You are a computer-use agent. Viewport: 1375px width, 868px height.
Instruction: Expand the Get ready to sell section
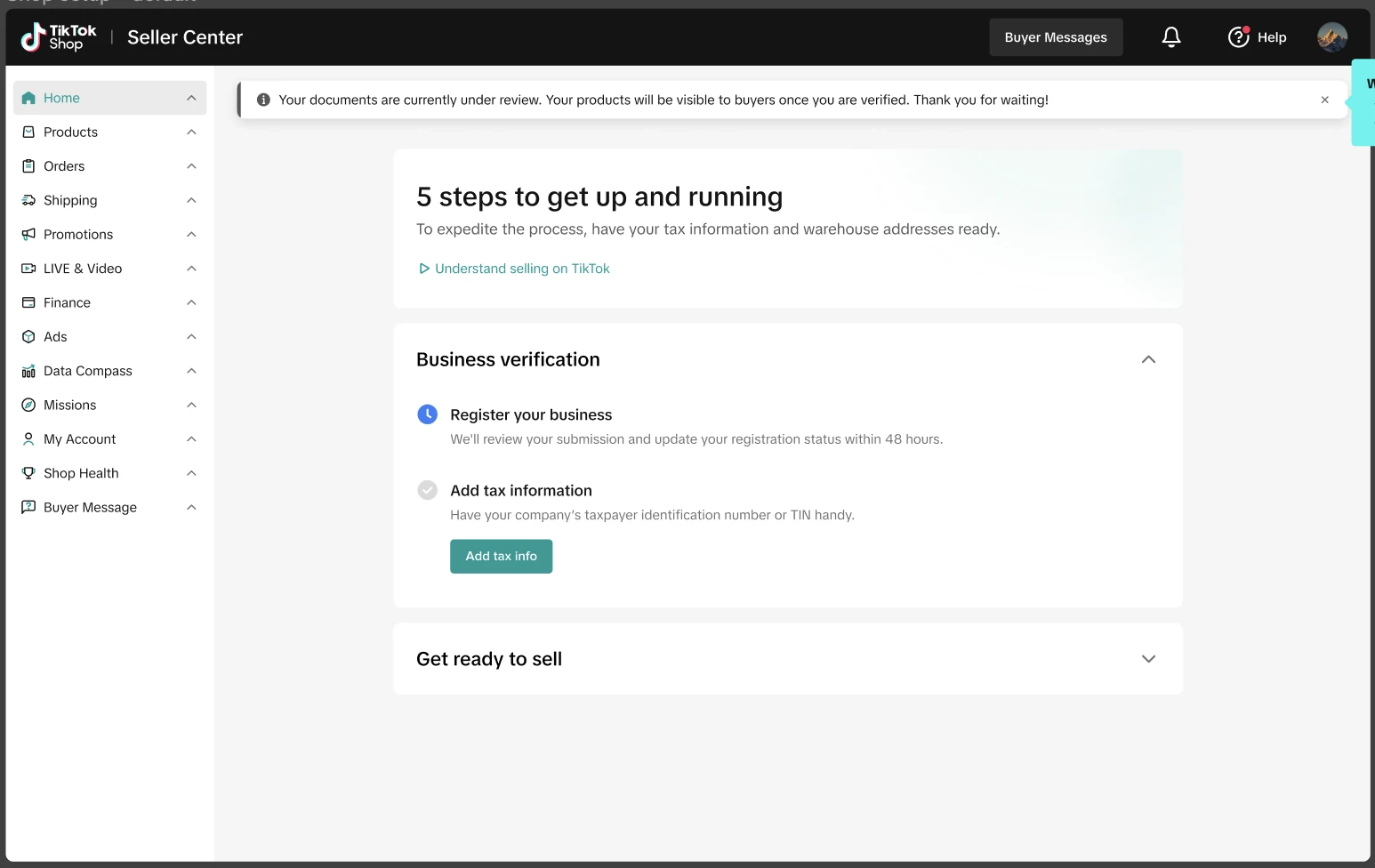click(x=1148, y=659)
